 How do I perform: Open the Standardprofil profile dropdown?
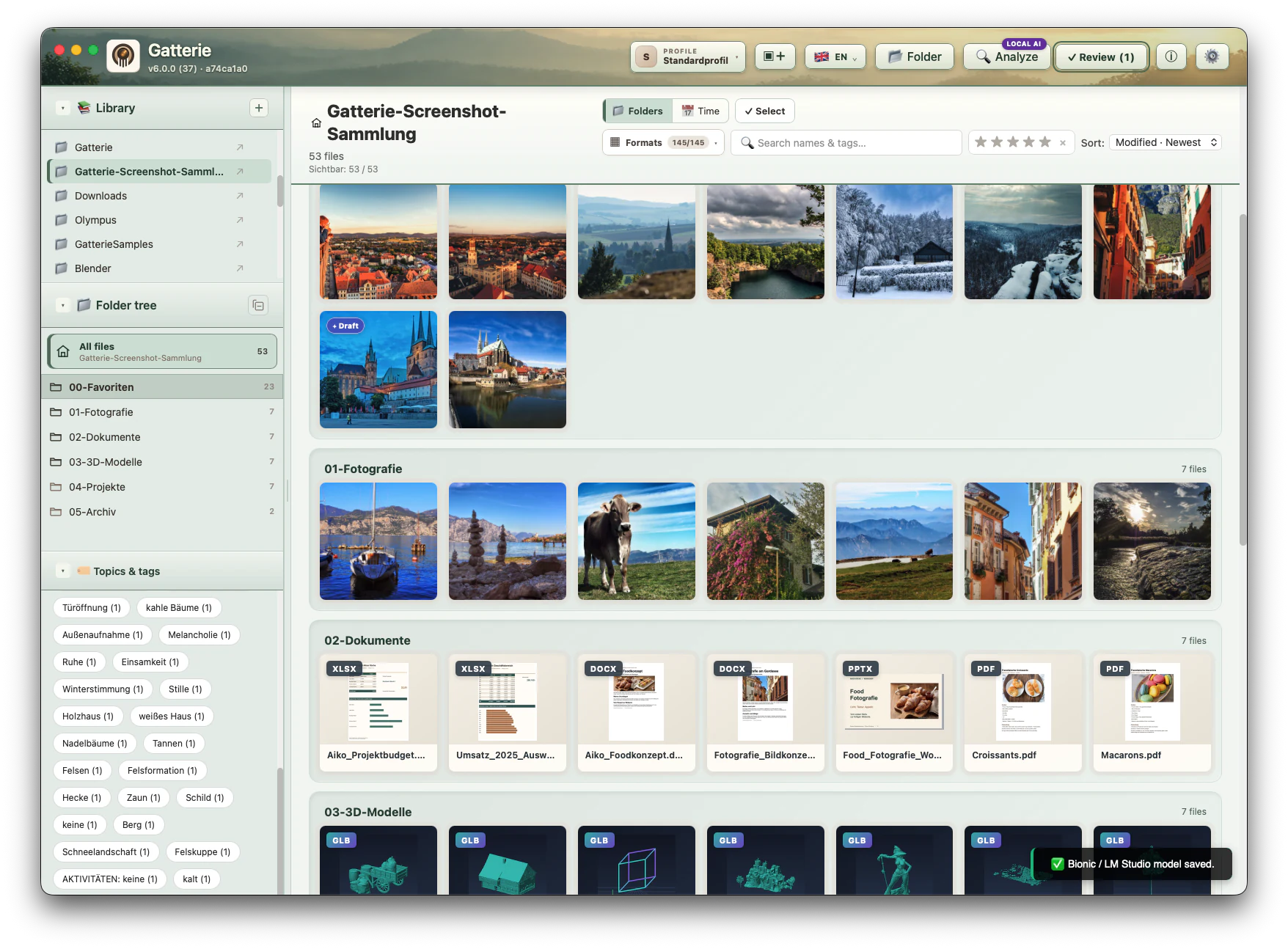click(687, 56)
